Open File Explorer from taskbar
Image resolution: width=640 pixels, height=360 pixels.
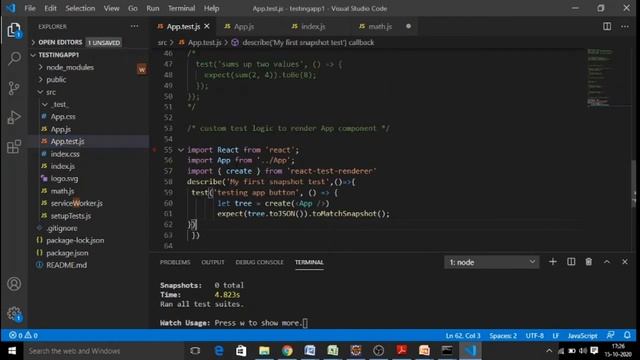264,351
